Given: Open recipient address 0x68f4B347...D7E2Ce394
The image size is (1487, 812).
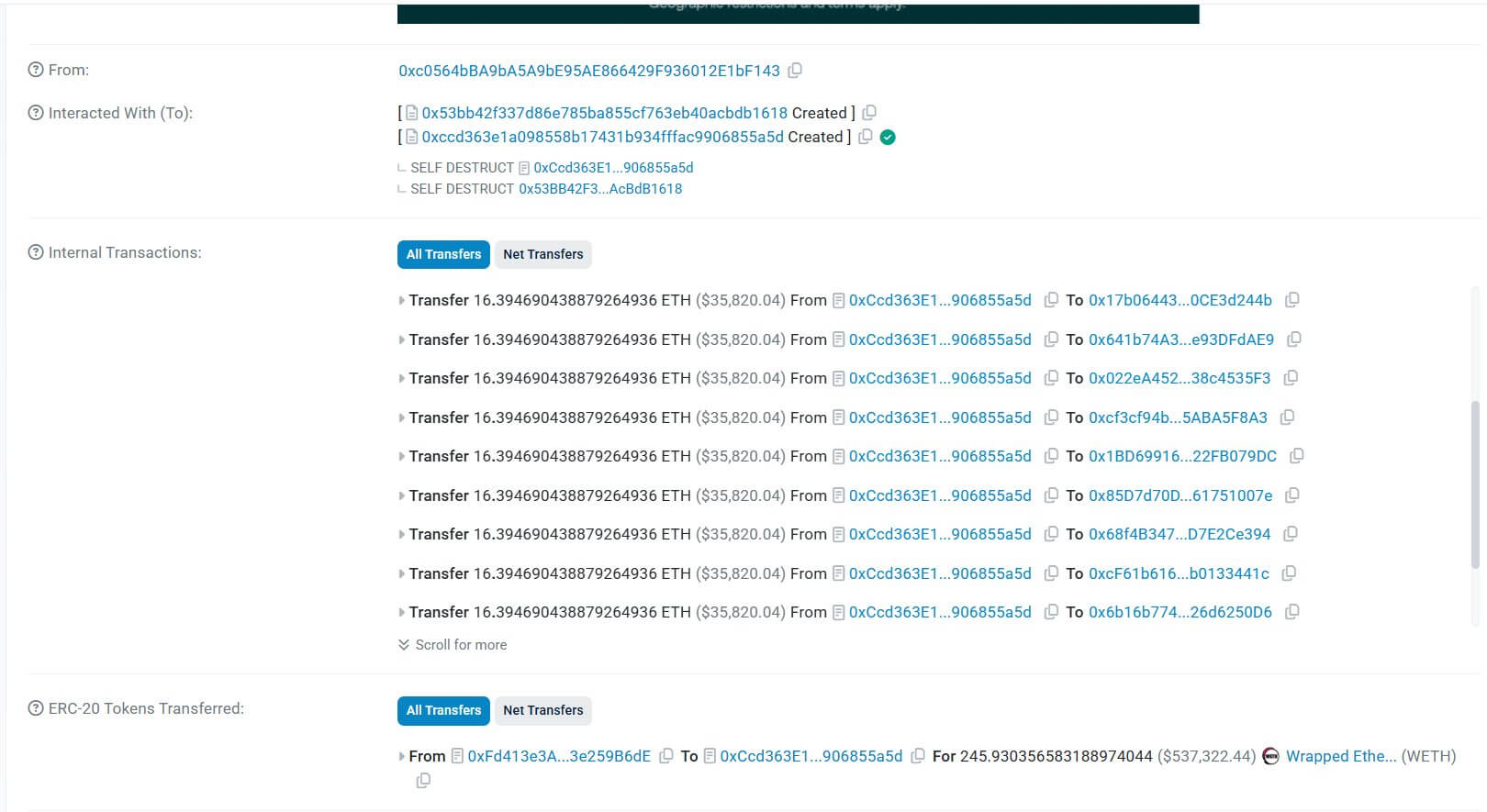Looking at the screenshot, I should tap(1180, 534).
